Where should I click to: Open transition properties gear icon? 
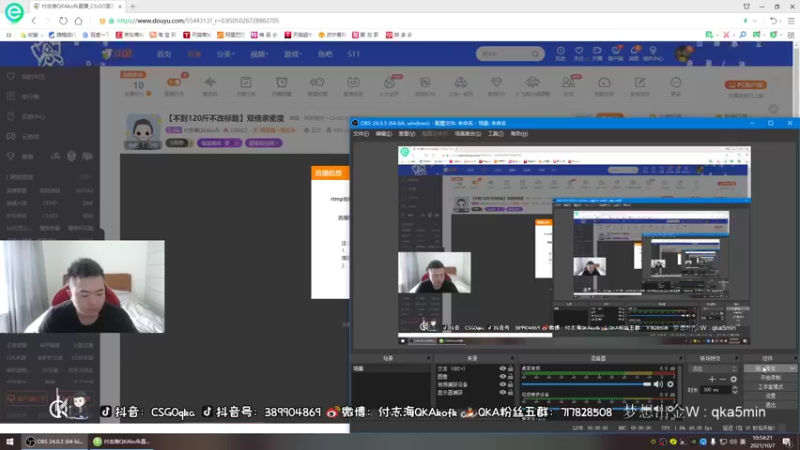(x=734, y=379)
